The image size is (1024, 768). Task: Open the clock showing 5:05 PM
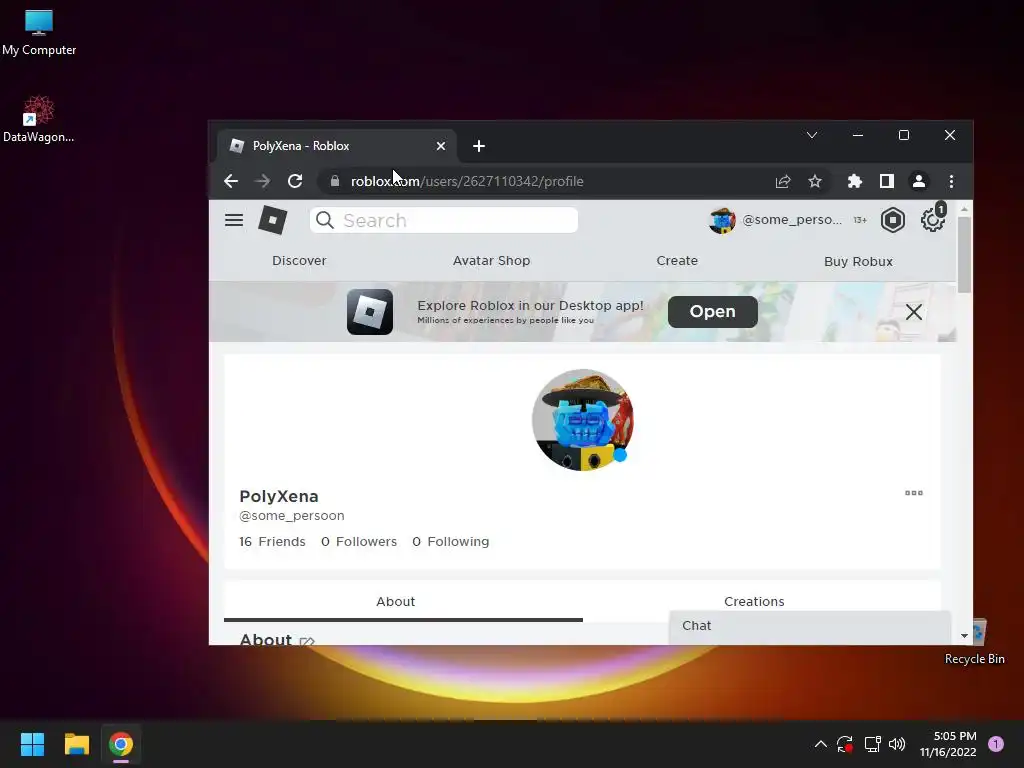[x=948, y=744]
